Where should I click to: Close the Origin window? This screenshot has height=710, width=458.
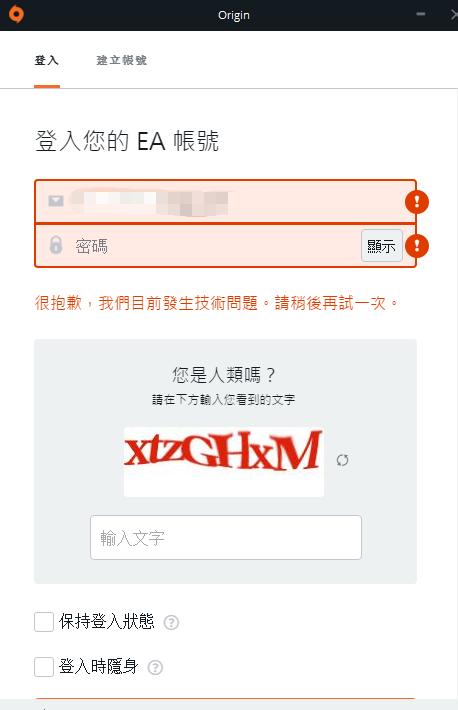pyautogui.click(x=453, y=14)
